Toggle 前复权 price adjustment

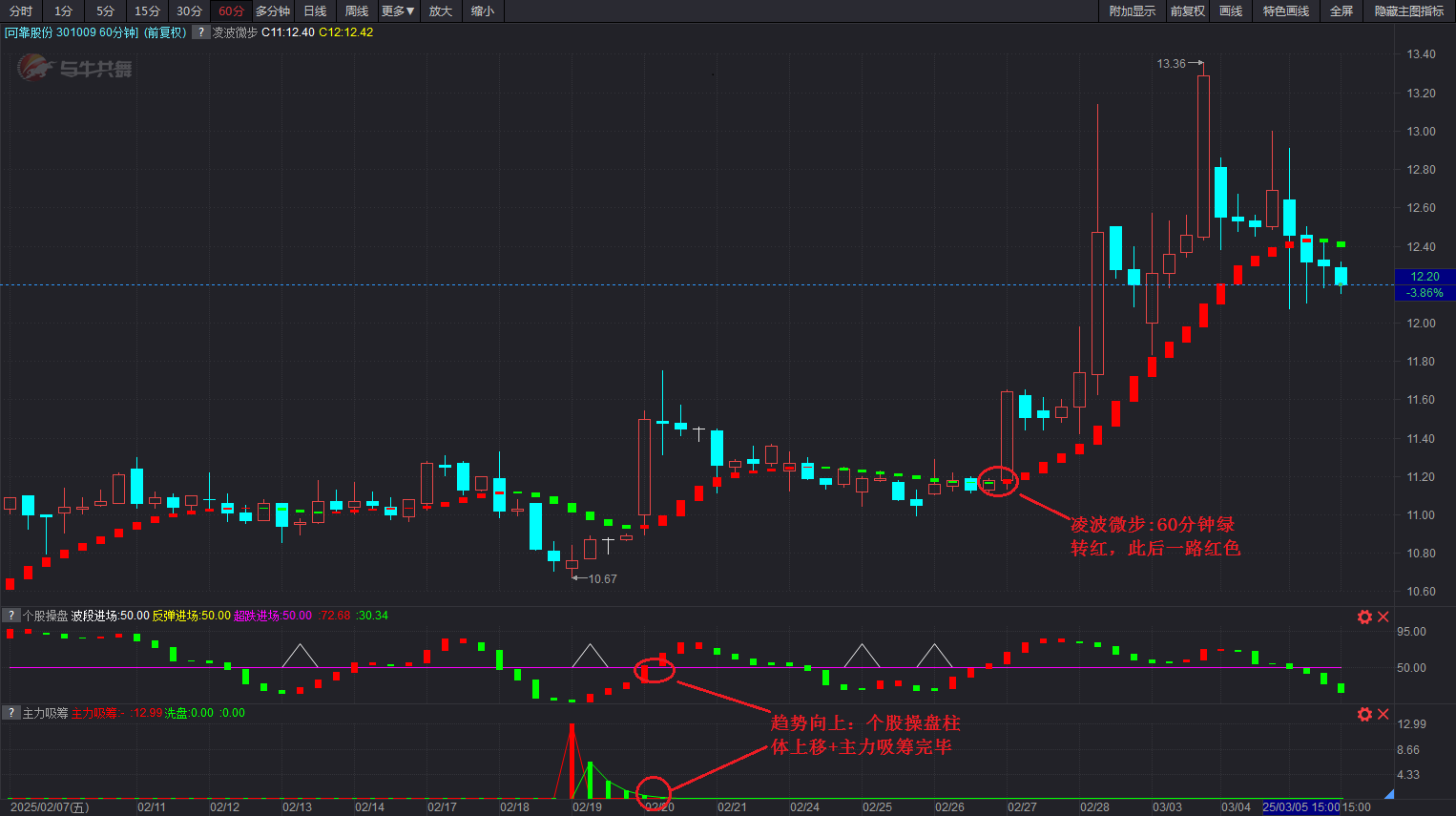point(1188,11)
